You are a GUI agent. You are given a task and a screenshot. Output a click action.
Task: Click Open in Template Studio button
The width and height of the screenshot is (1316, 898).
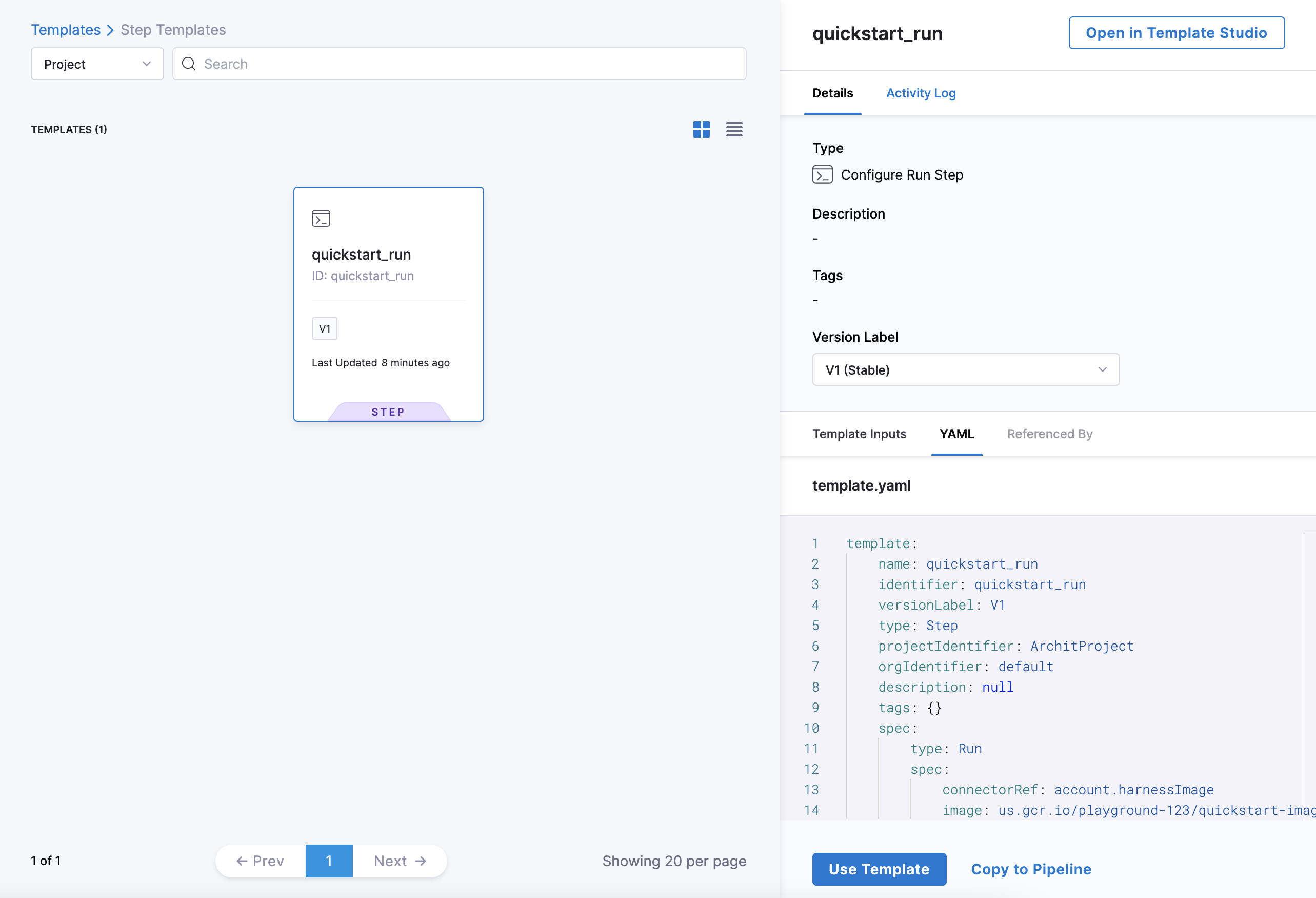[1176, 33]
